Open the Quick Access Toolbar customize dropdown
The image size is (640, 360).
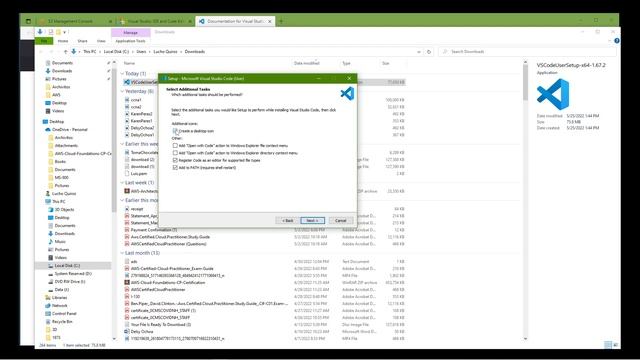65,32
